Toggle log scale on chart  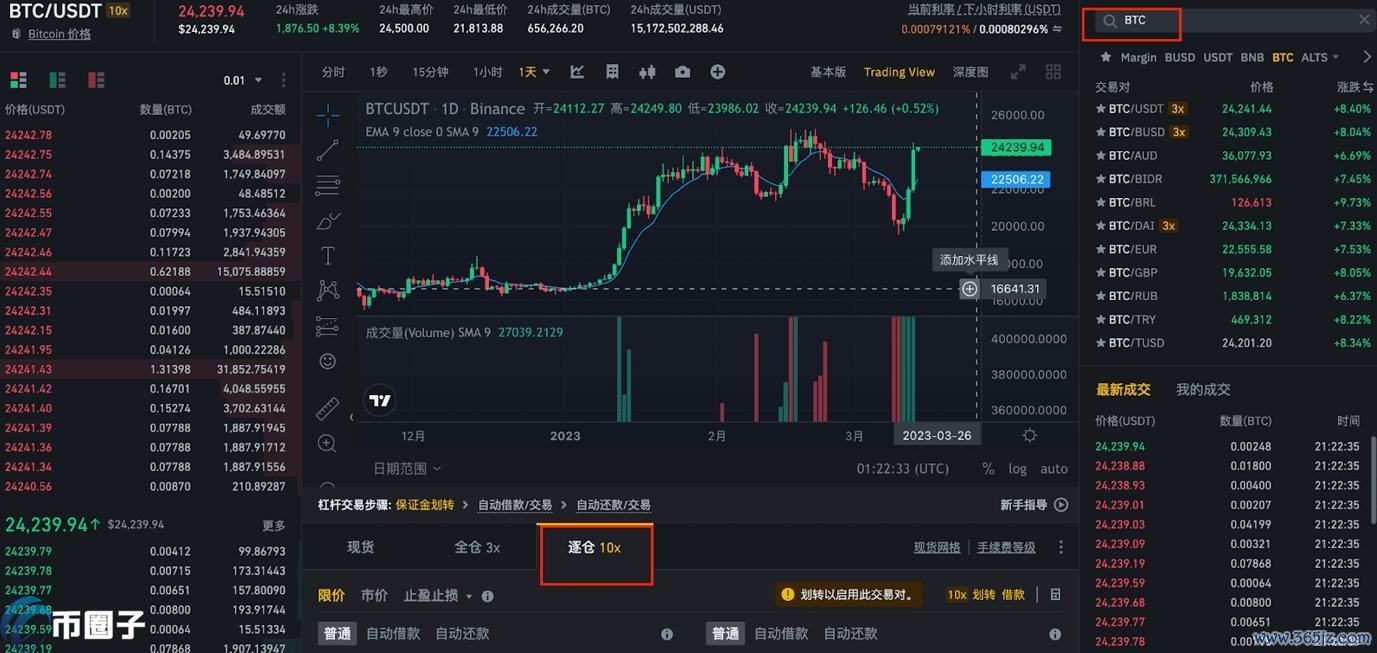[1018, 468]
